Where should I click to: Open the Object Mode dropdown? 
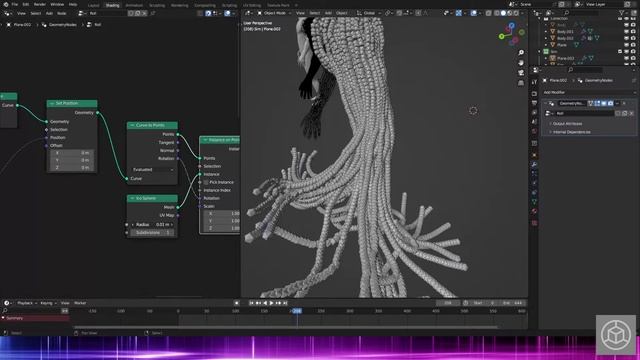[x=274, y=13]
